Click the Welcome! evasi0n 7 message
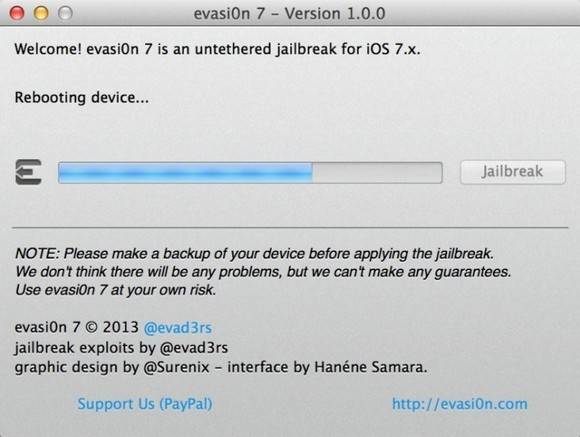 point(218,49)
